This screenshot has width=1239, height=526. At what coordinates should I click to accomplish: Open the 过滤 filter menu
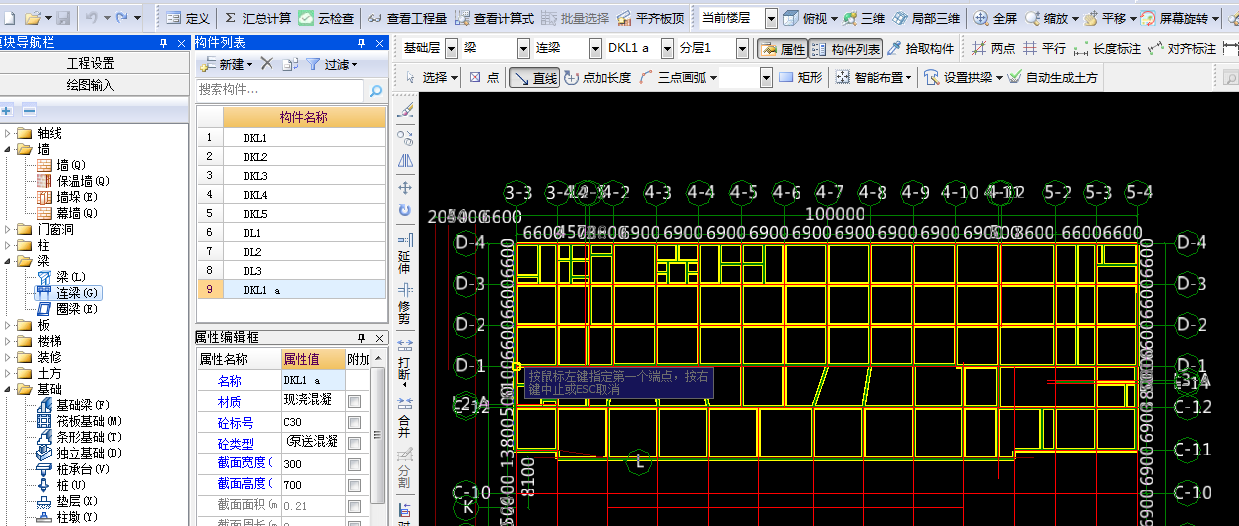tap(333, 64)
